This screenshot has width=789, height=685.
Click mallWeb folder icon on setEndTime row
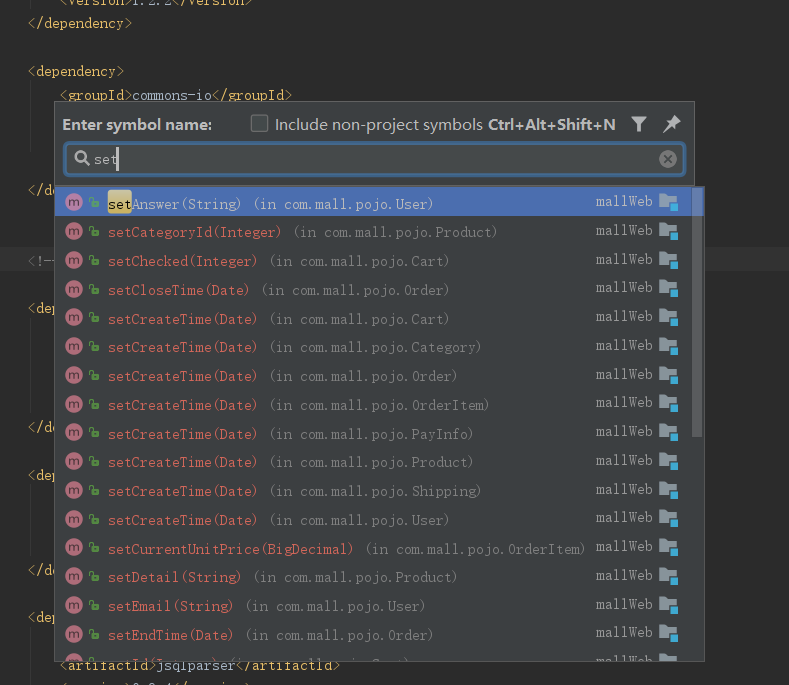pyautogui.click(x=669, y=634)
